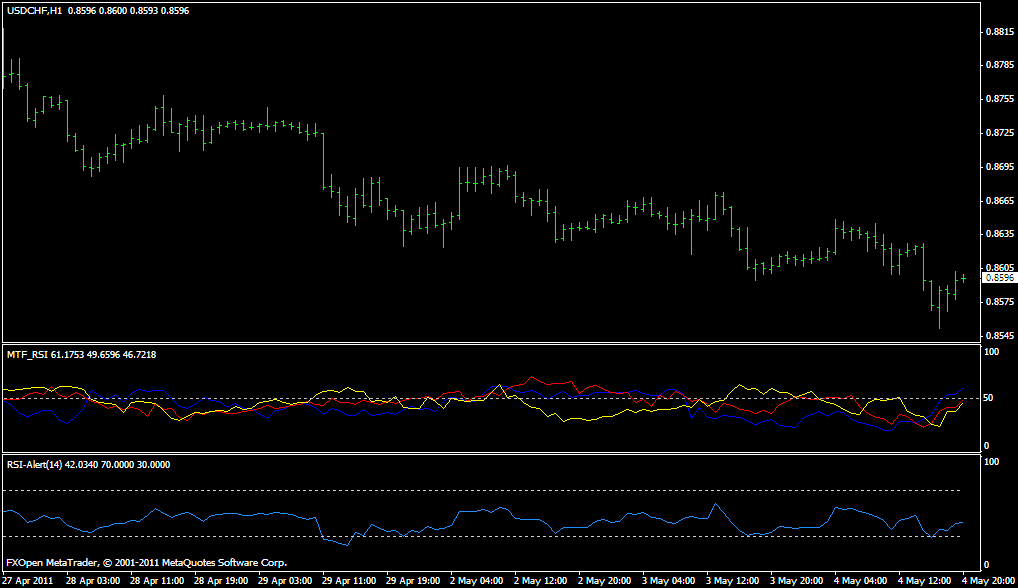Screen dimensions: 1018x588
Task: Click the 0.8725 price axis label
Action: click(x=1000, y=132)
